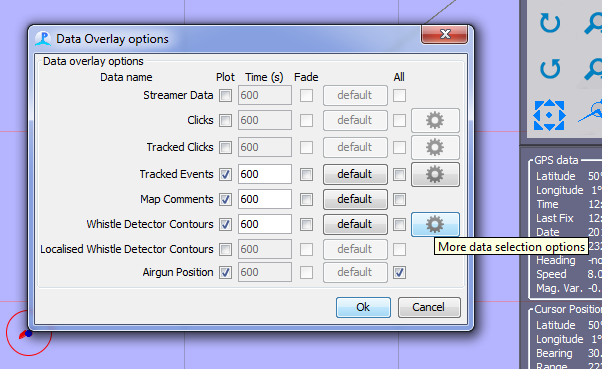
Task: Toggle Plot checkbox for Tracked Clicks
Action: (225, 147)
